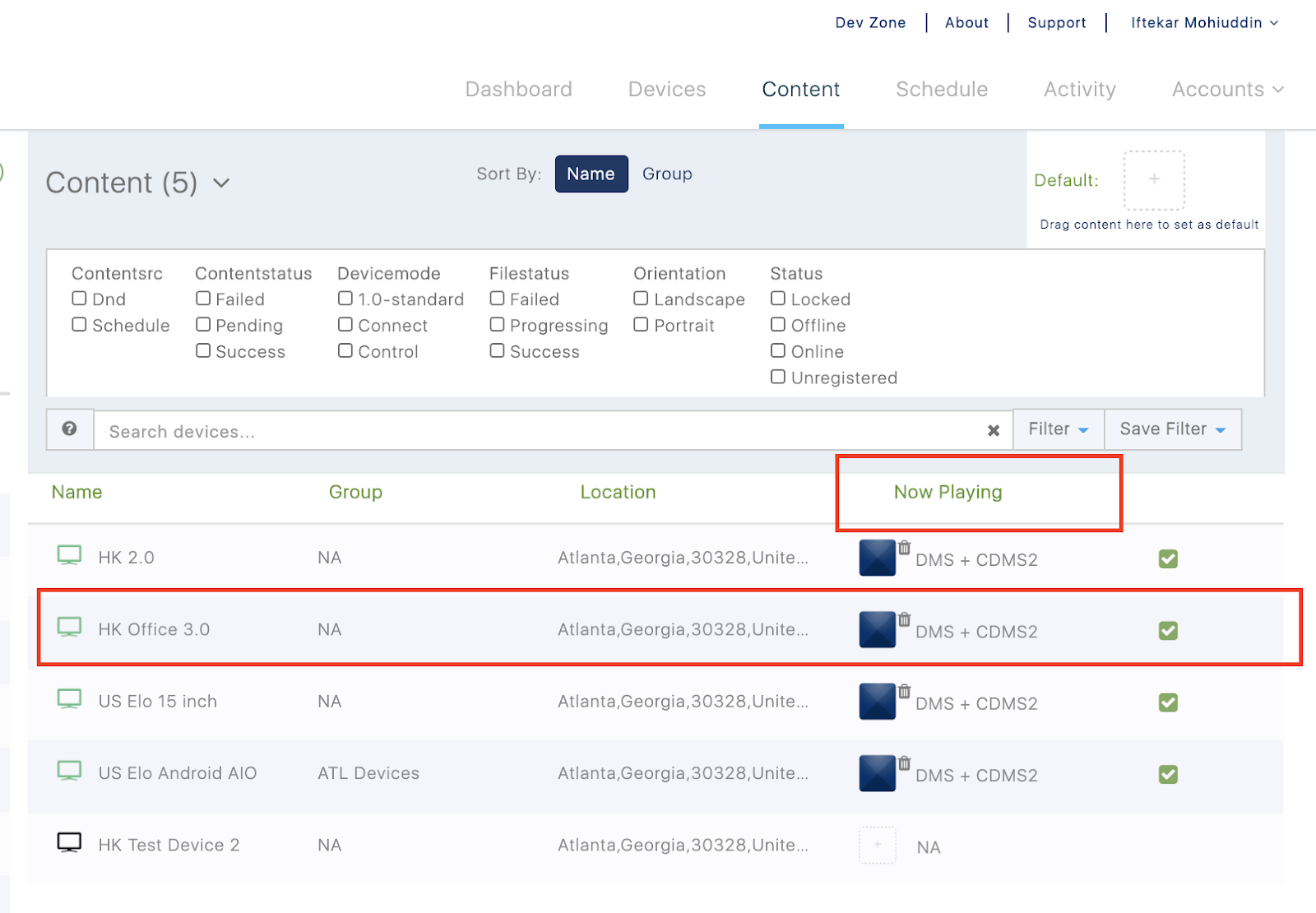Sort content by Group

tap(666, 174)
